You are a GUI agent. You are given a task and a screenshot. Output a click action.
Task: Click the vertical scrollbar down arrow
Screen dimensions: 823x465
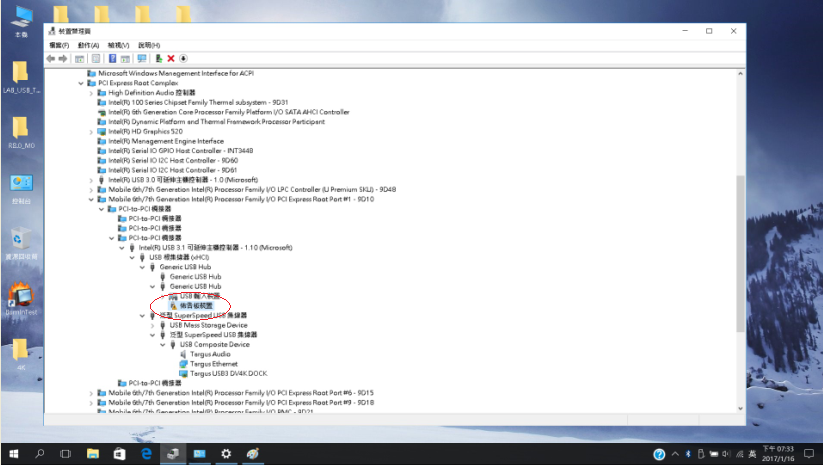740,408
